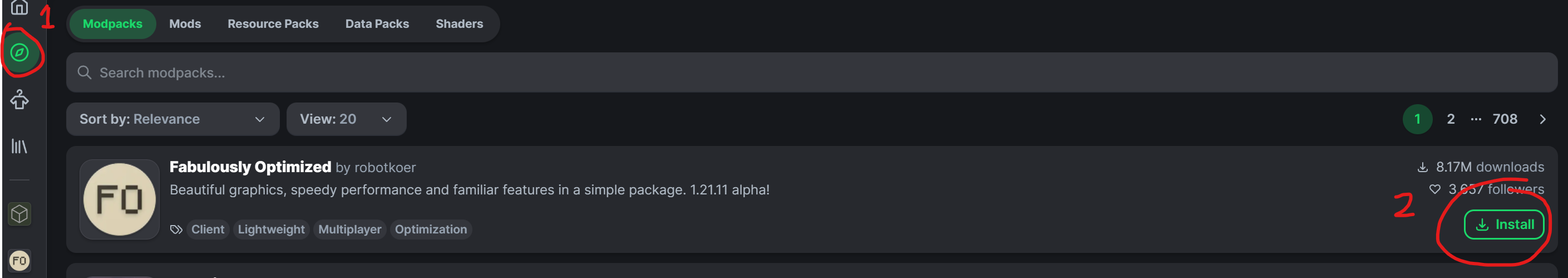The image size is (1568, 278).
Task: Click the large Fabulously Optimized thumbnail
Action: (119, 199)
